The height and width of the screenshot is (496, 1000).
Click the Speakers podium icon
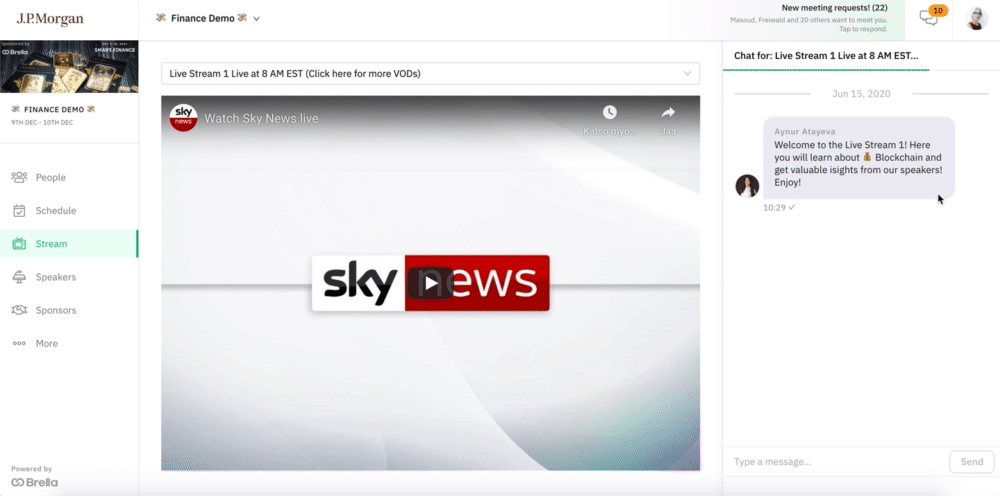19,277
